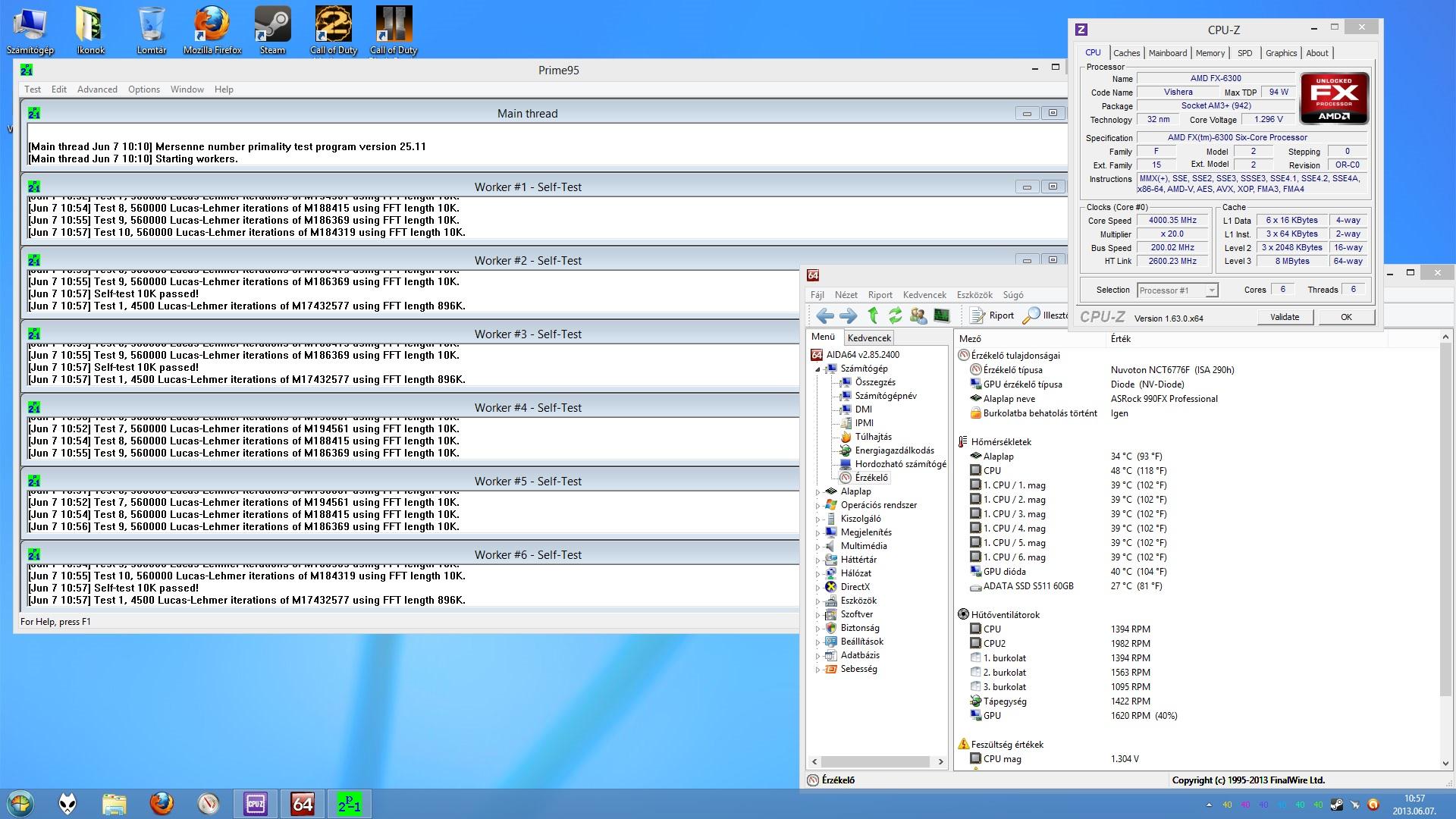The image size is (1456, 819).
Task: Open Prime95 from the taskbar
Action: 350,804
